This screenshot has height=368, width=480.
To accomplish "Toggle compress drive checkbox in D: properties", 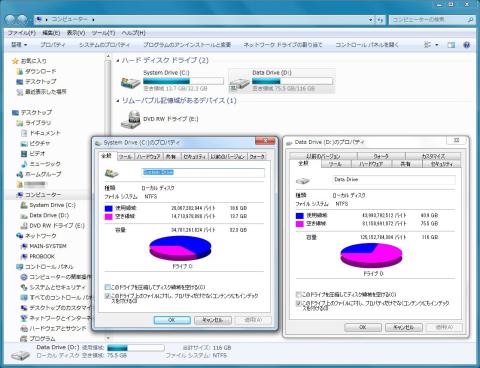I will click(x=299, y=294).
